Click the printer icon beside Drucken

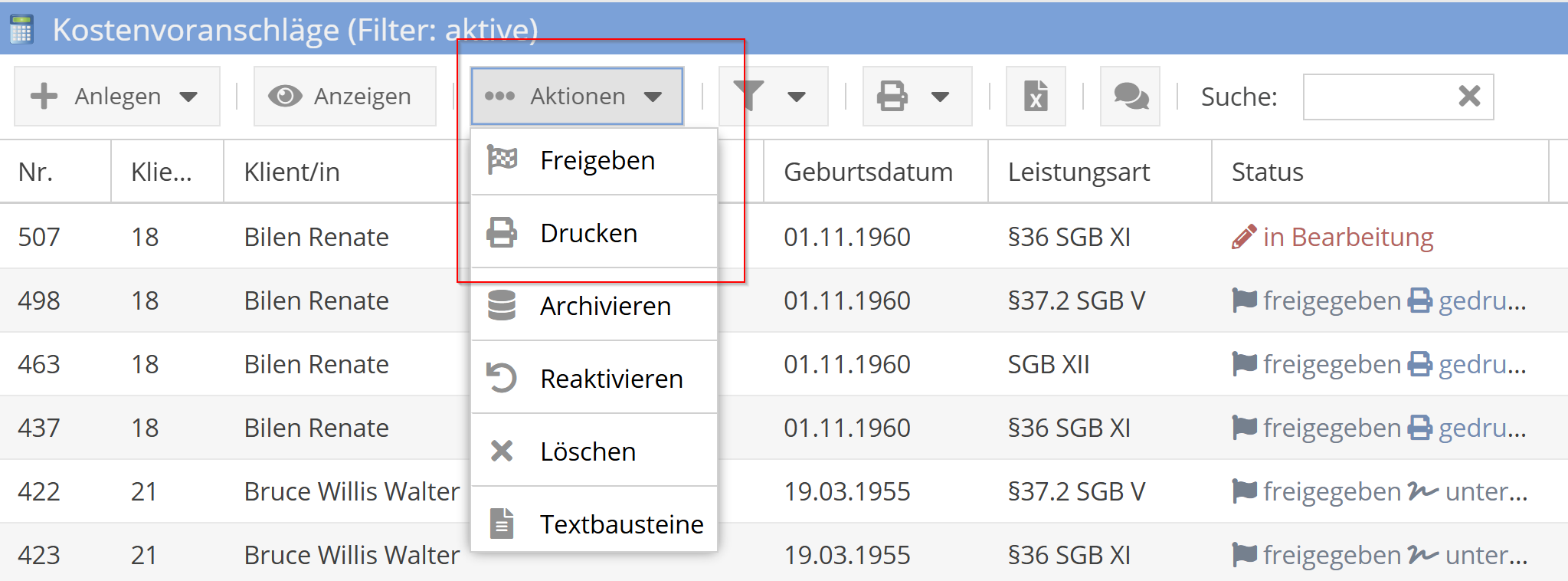click(502, 233)
